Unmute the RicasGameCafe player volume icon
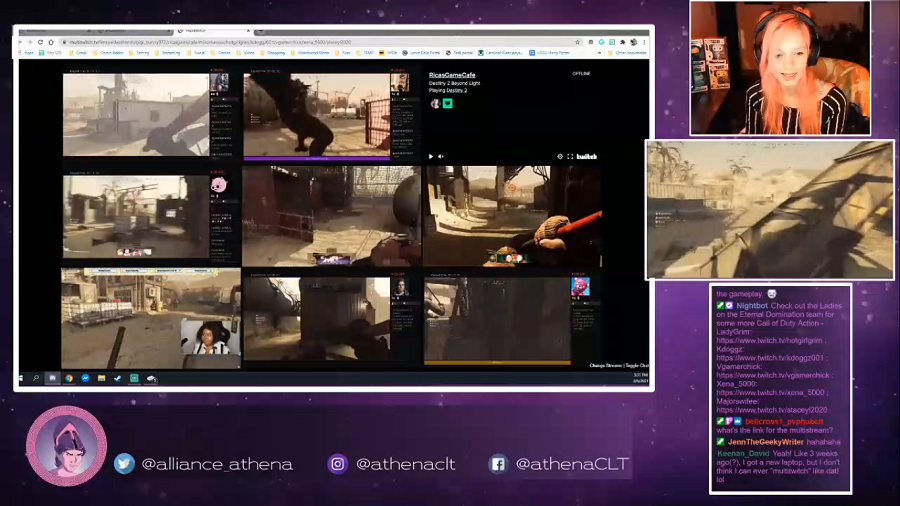 (x=441, y=156)
